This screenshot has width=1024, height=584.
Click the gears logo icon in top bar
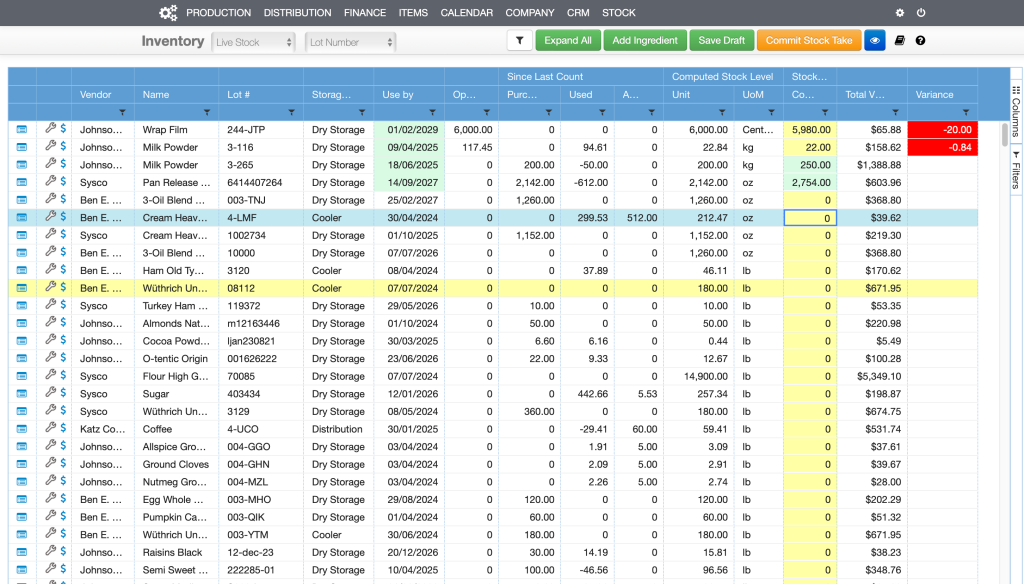(168, 12)
